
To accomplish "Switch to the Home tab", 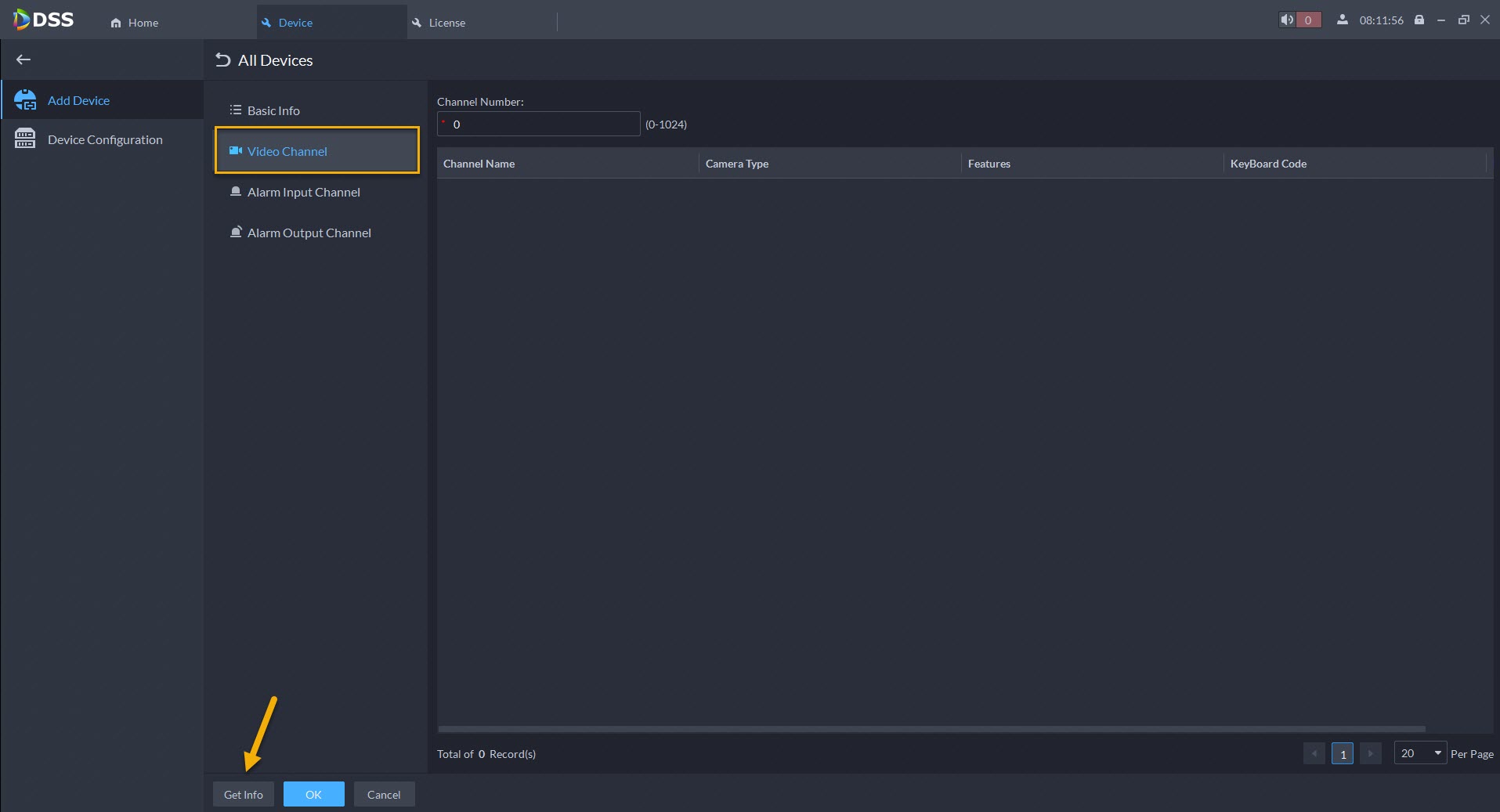I will click(x=135, y=23).
